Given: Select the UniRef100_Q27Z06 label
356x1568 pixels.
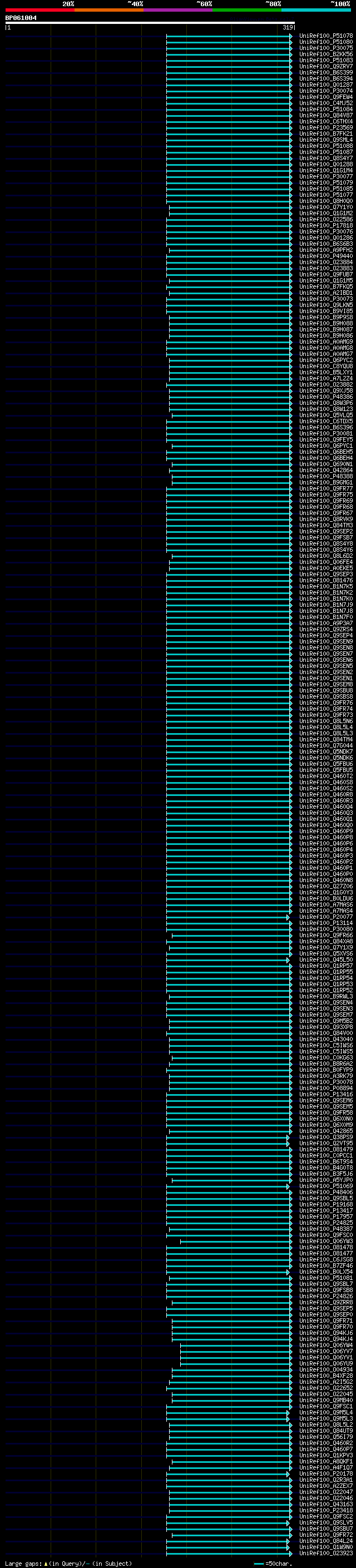Looking at the screenshot, I should pos(326,886).
